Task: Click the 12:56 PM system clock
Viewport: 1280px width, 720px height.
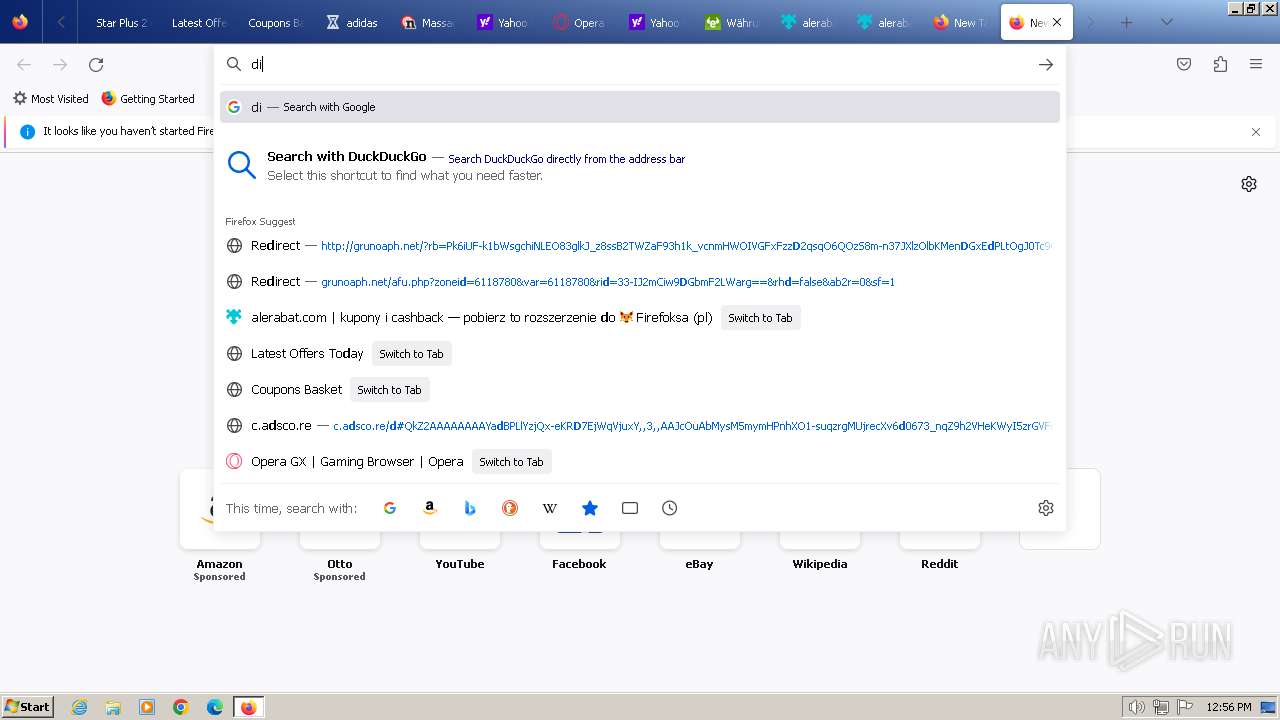Action: (x=1229, y=707)
